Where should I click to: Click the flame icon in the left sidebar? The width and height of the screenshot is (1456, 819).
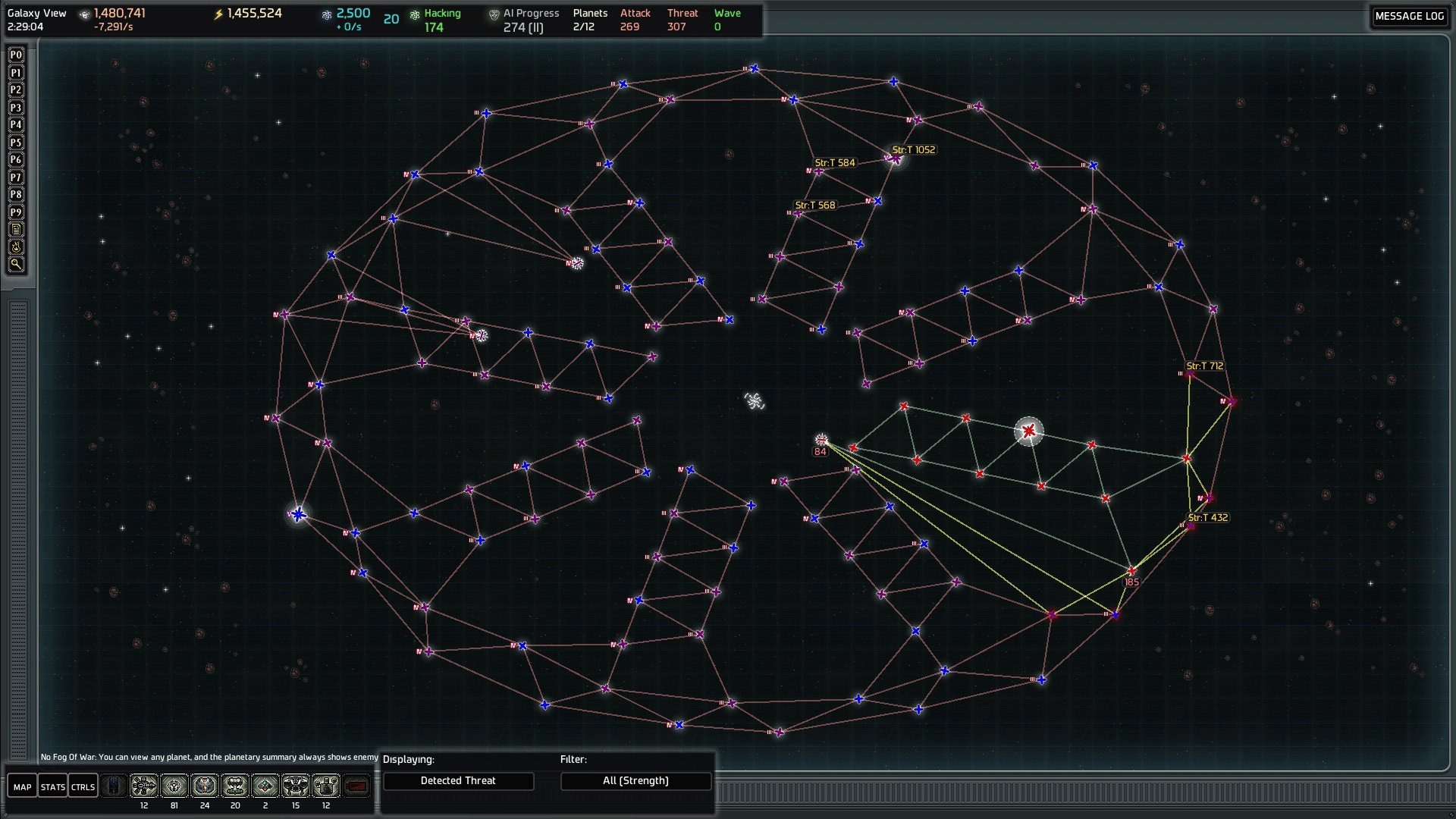coord(16,247)
